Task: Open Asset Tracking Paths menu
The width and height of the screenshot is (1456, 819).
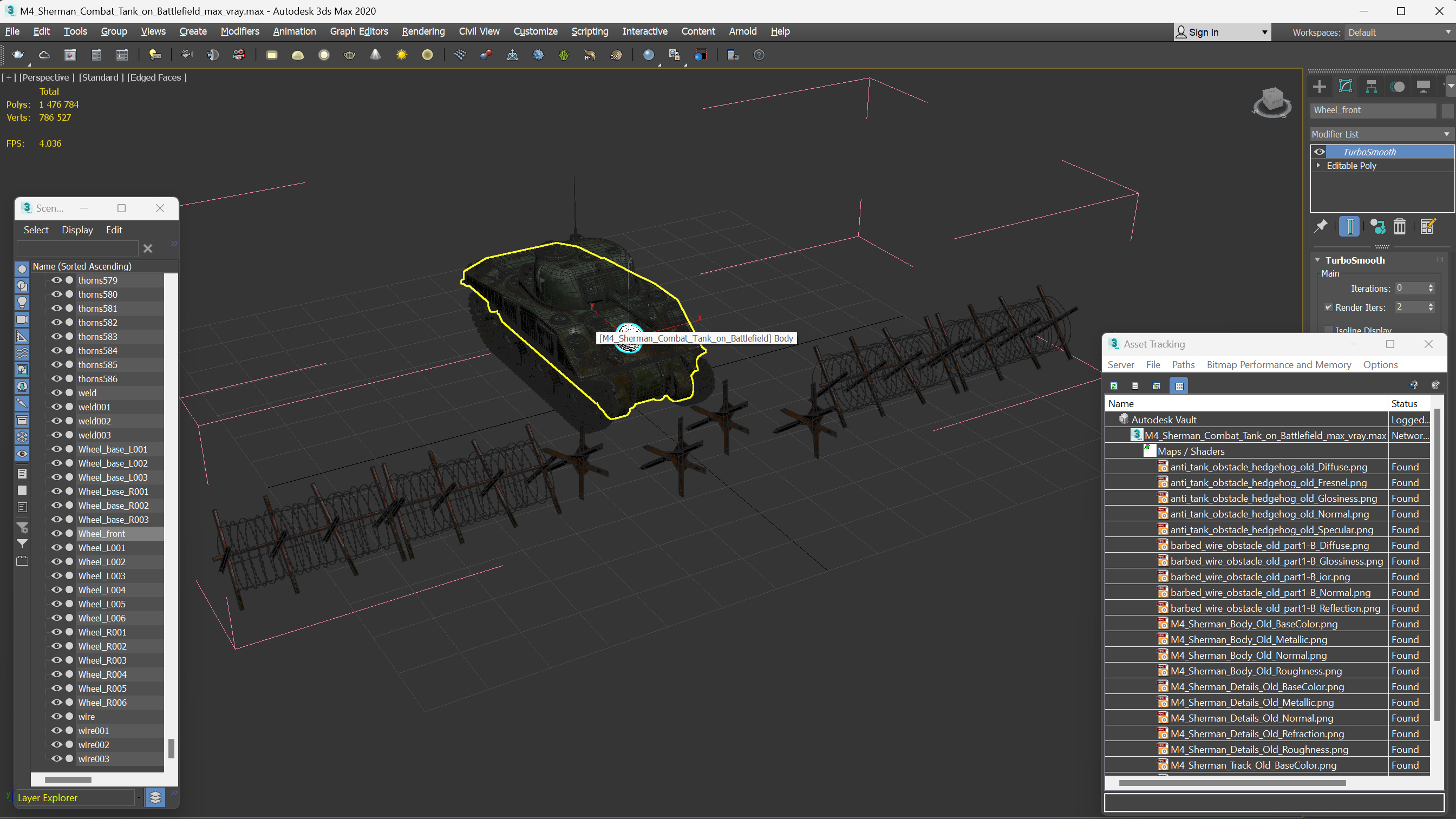Action: pos(1183,364)
